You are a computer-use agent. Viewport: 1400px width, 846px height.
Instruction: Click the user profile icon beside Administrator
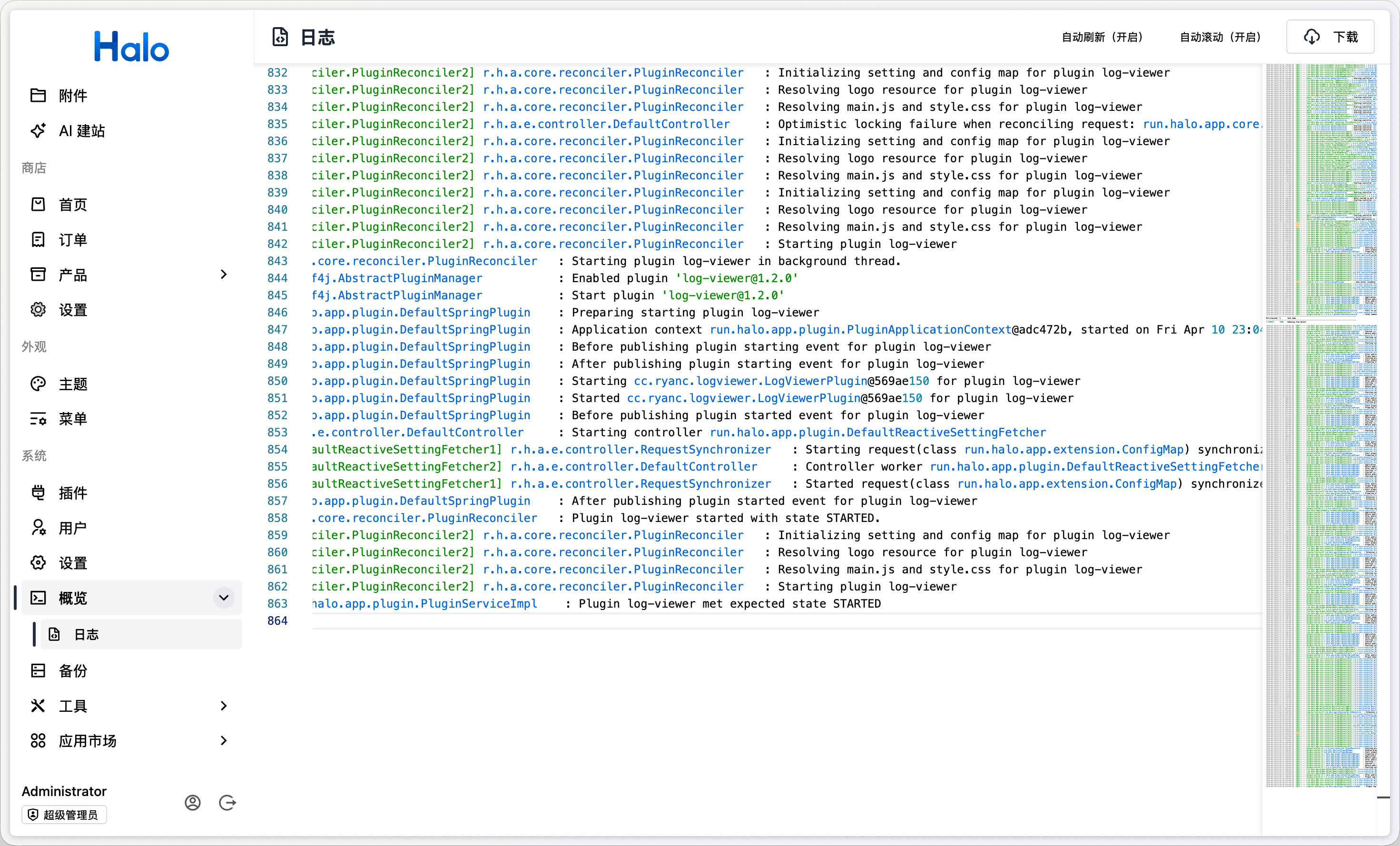[x=193, y=802]
